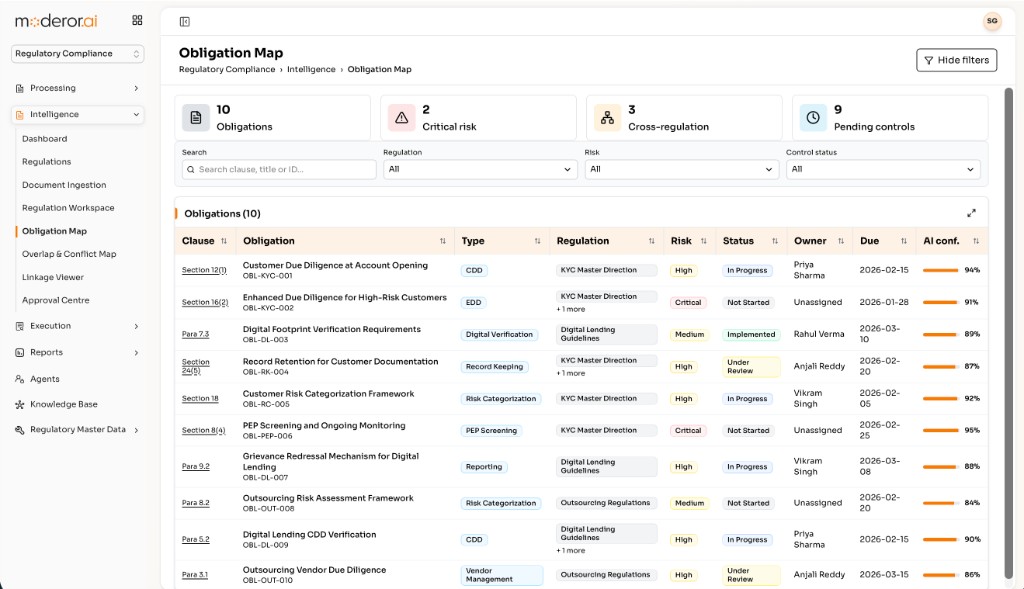Open the Para 7.3 clause link

point(195,334)
